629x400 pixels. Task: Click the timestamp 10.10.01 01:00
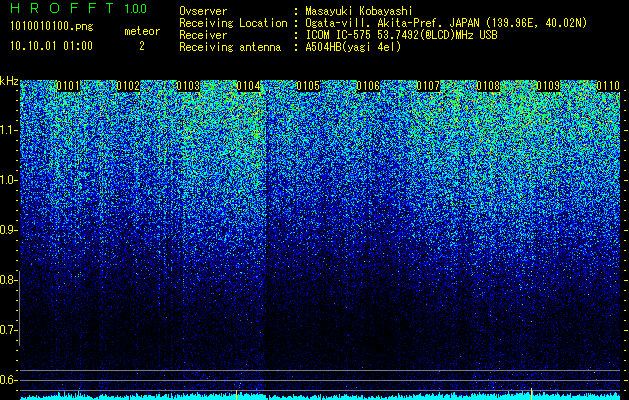click(x=51, y=46)
